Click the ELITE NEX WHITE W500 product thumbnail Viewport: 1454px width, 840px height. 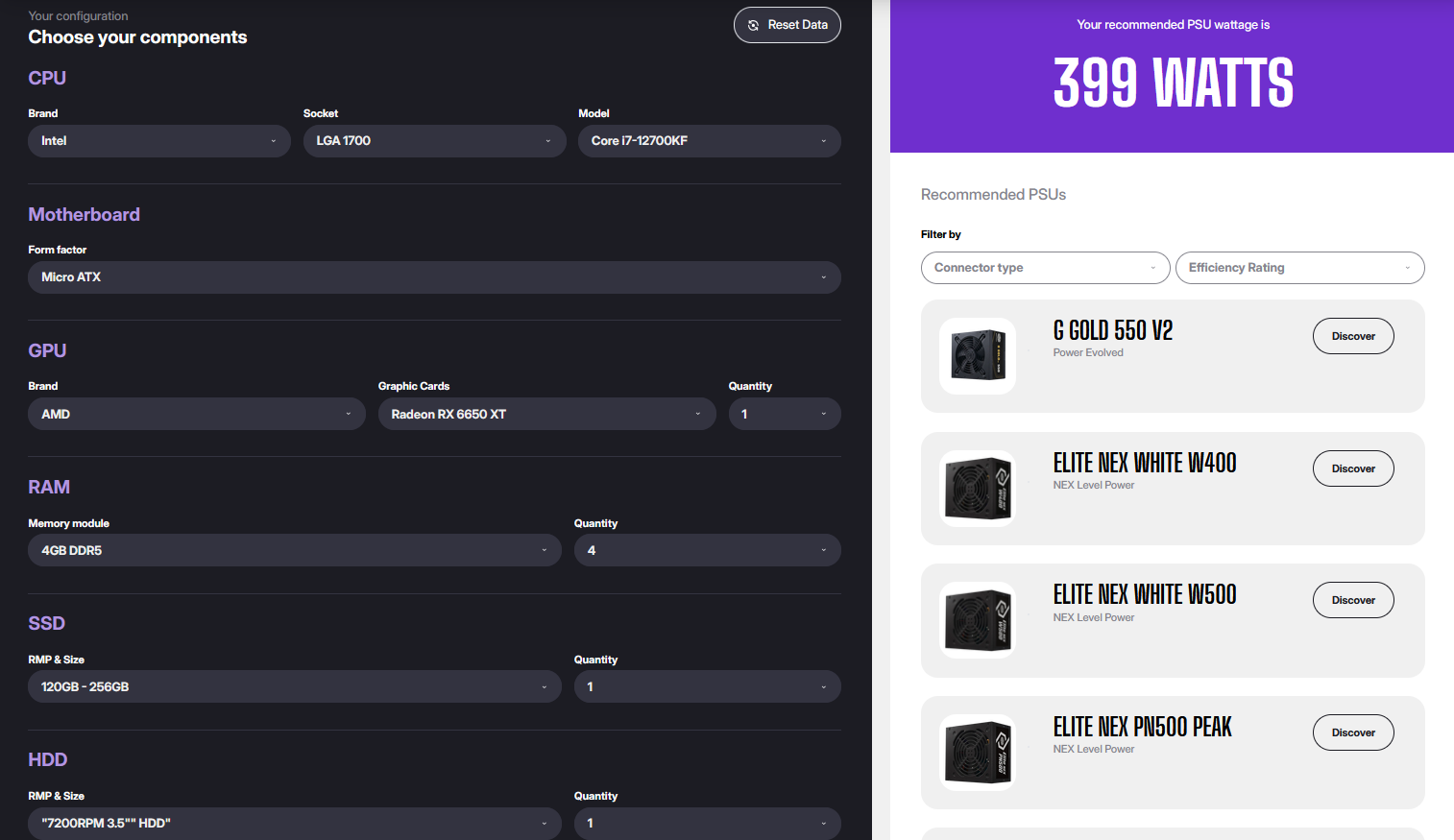tap(978, 620)
